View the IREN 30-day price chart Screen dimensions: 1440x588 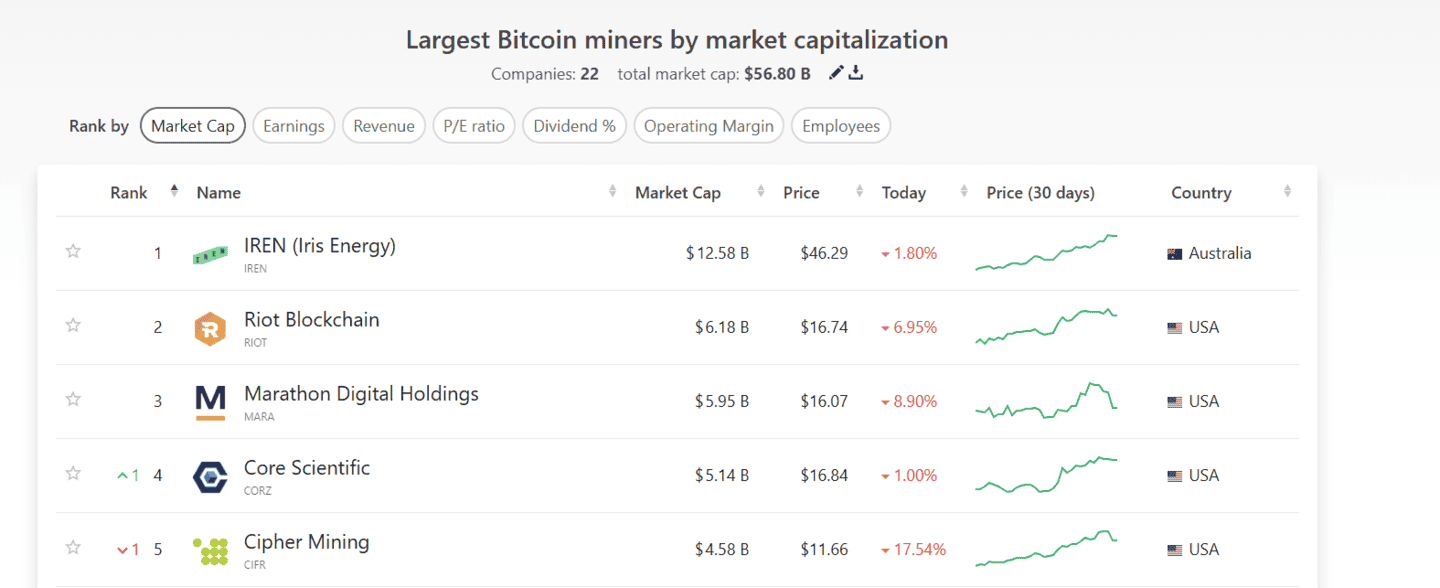[1047, 253]
